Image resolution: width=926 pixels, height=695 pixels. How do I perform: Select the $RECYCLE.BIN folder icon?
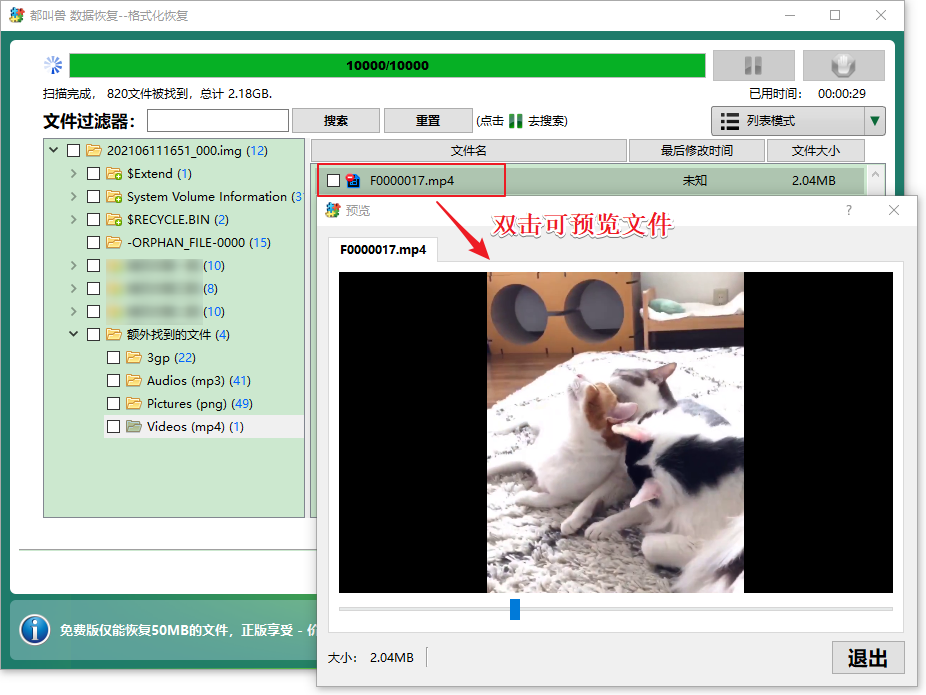pyautogui.click(x=114, y=220)
